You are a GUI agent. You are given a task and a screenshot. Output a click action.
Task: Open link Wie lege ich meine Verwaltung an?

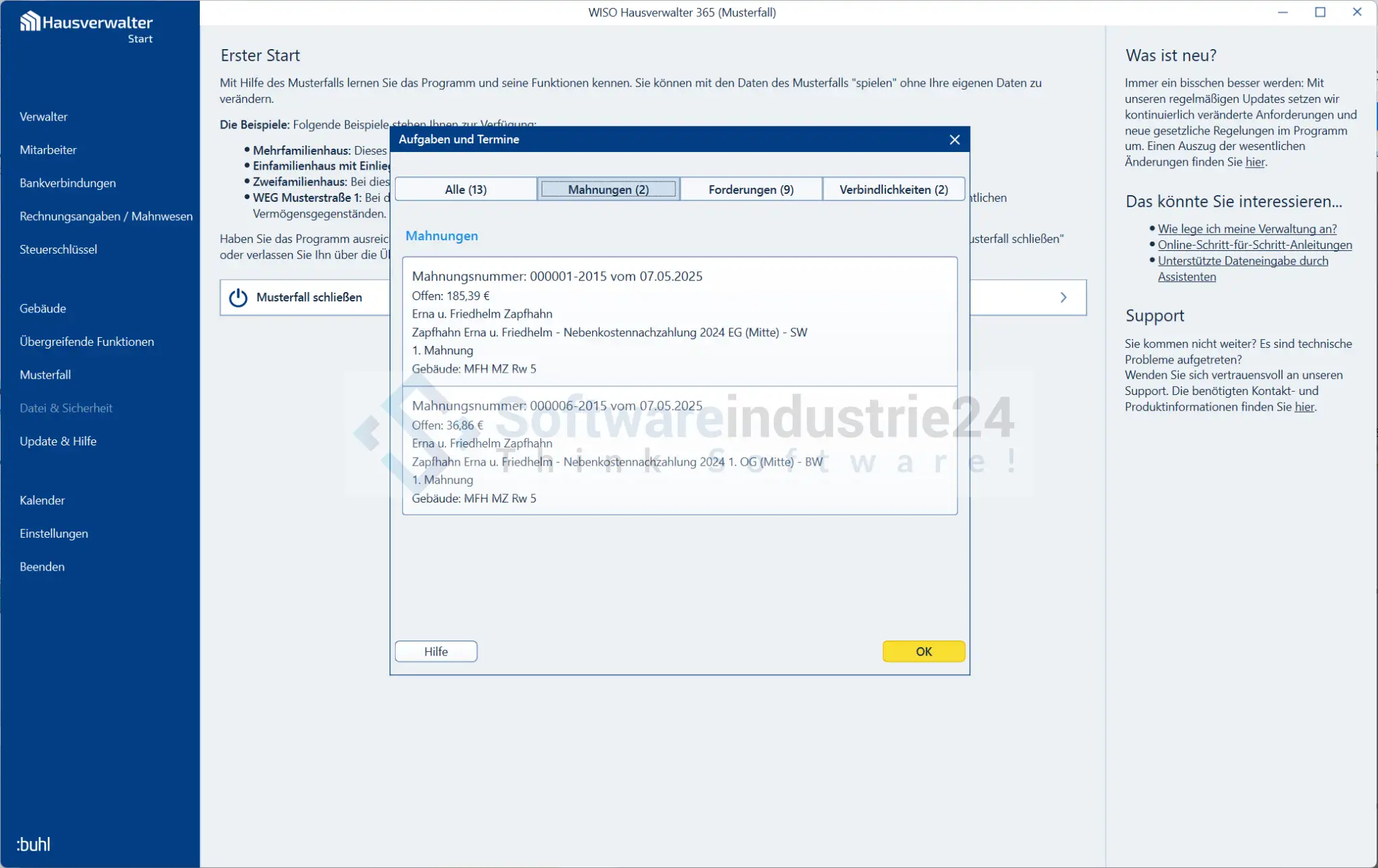(1247, 229)
